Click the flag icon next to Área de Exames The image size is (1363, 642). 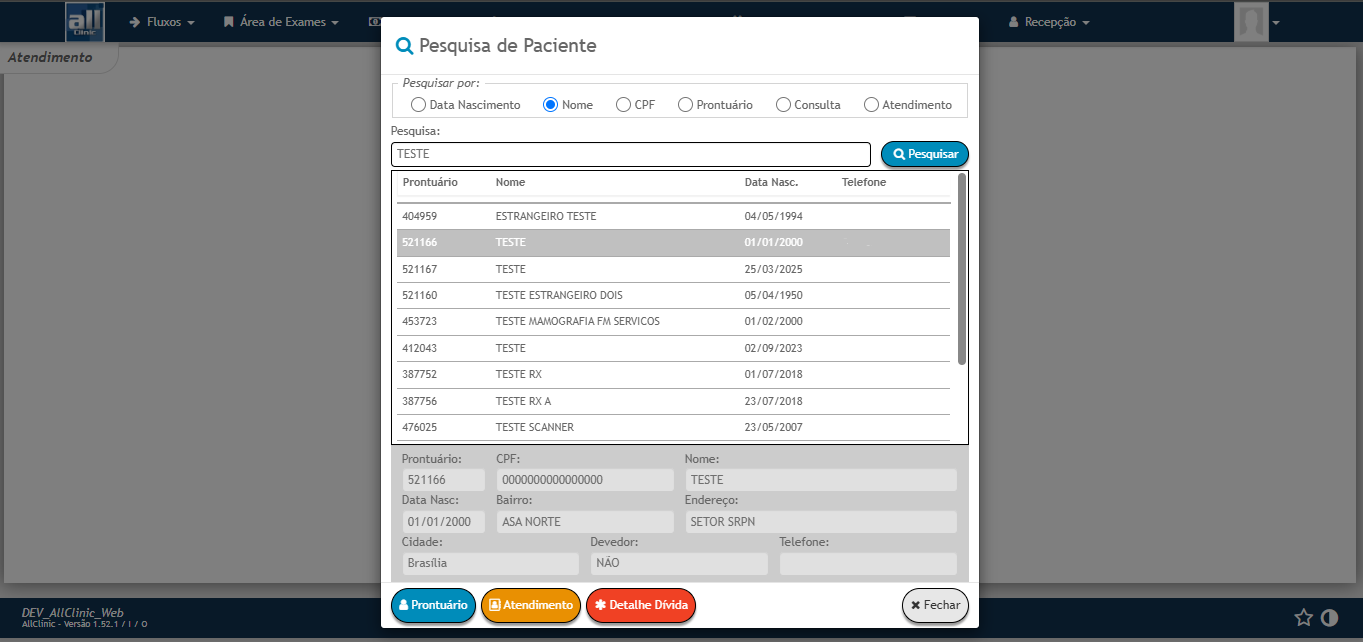click(x=227, y=21)
